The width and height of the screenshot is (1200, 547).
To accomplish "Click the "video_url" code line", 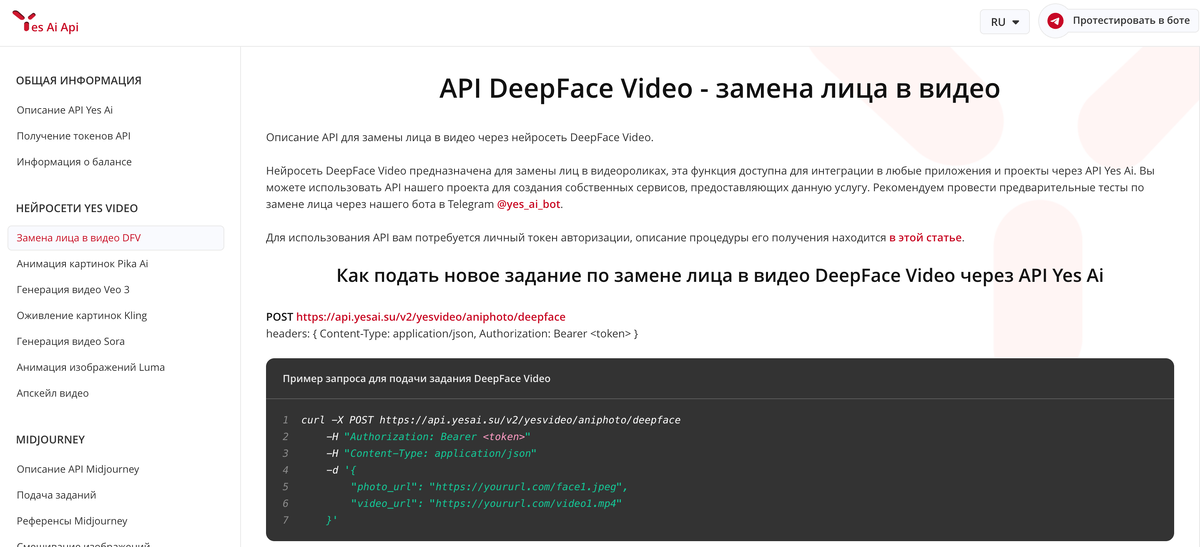I will (x=486, y=504).
